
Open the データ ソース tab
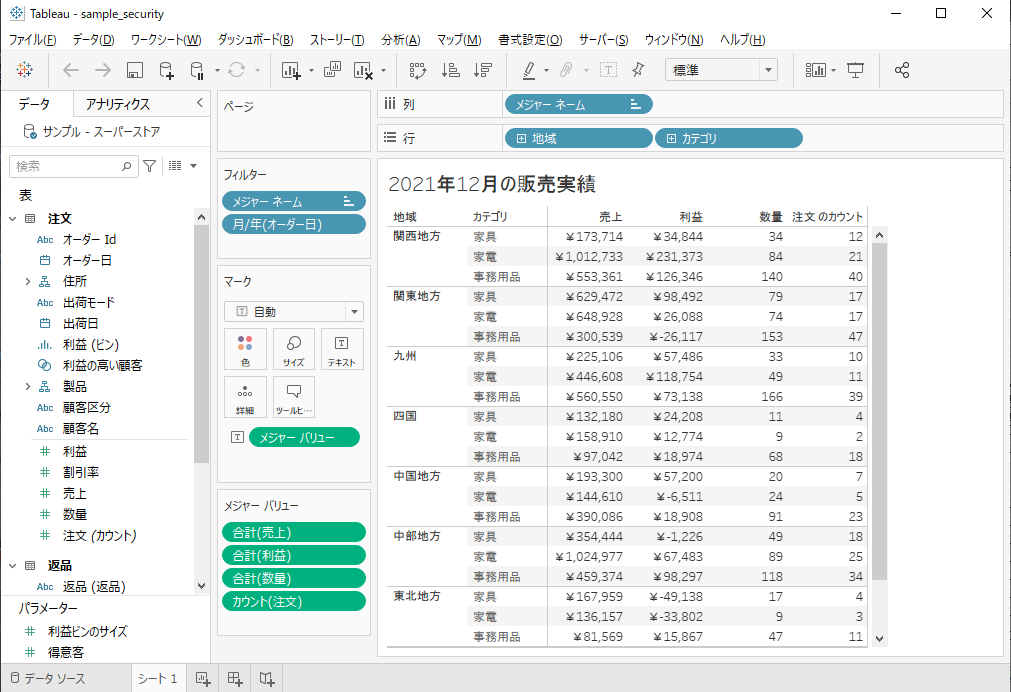tap(55, 679)
